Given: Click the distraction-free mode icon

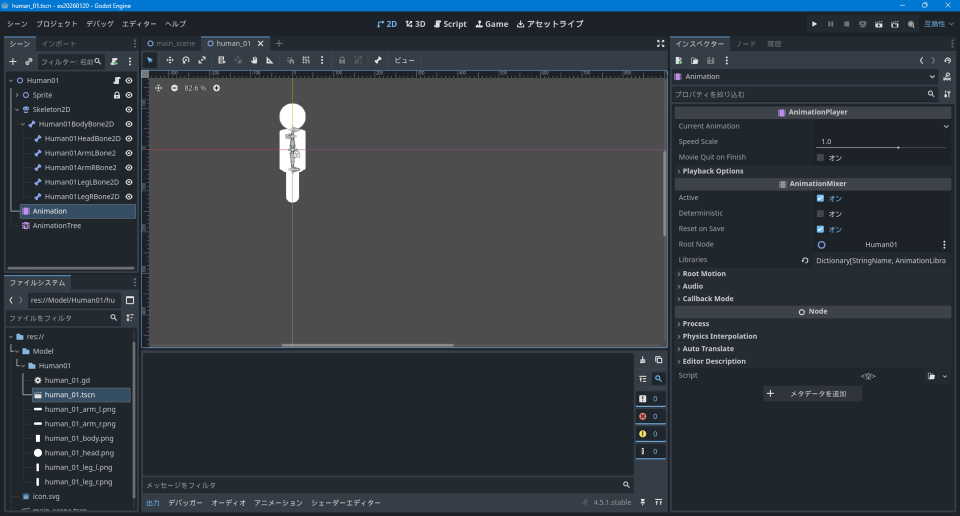Looking at the screenshot, I should click(660, 43).
